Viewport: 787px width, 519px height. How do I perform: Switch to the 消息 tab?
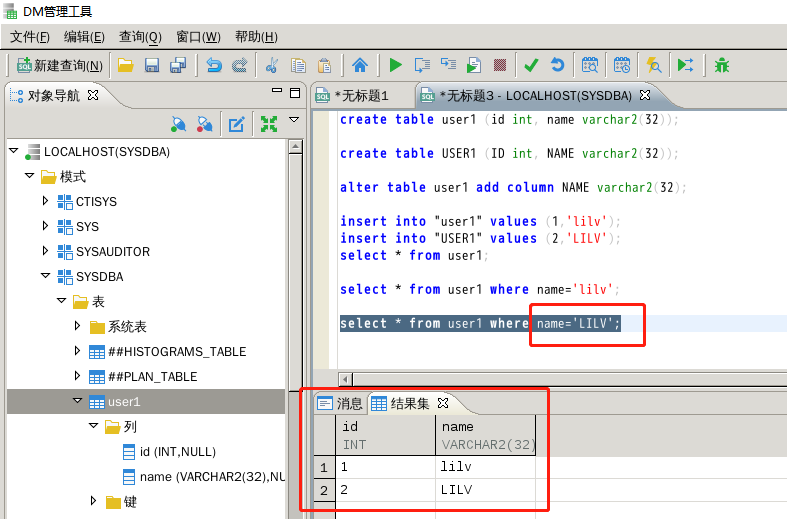[x=340, y=403]
